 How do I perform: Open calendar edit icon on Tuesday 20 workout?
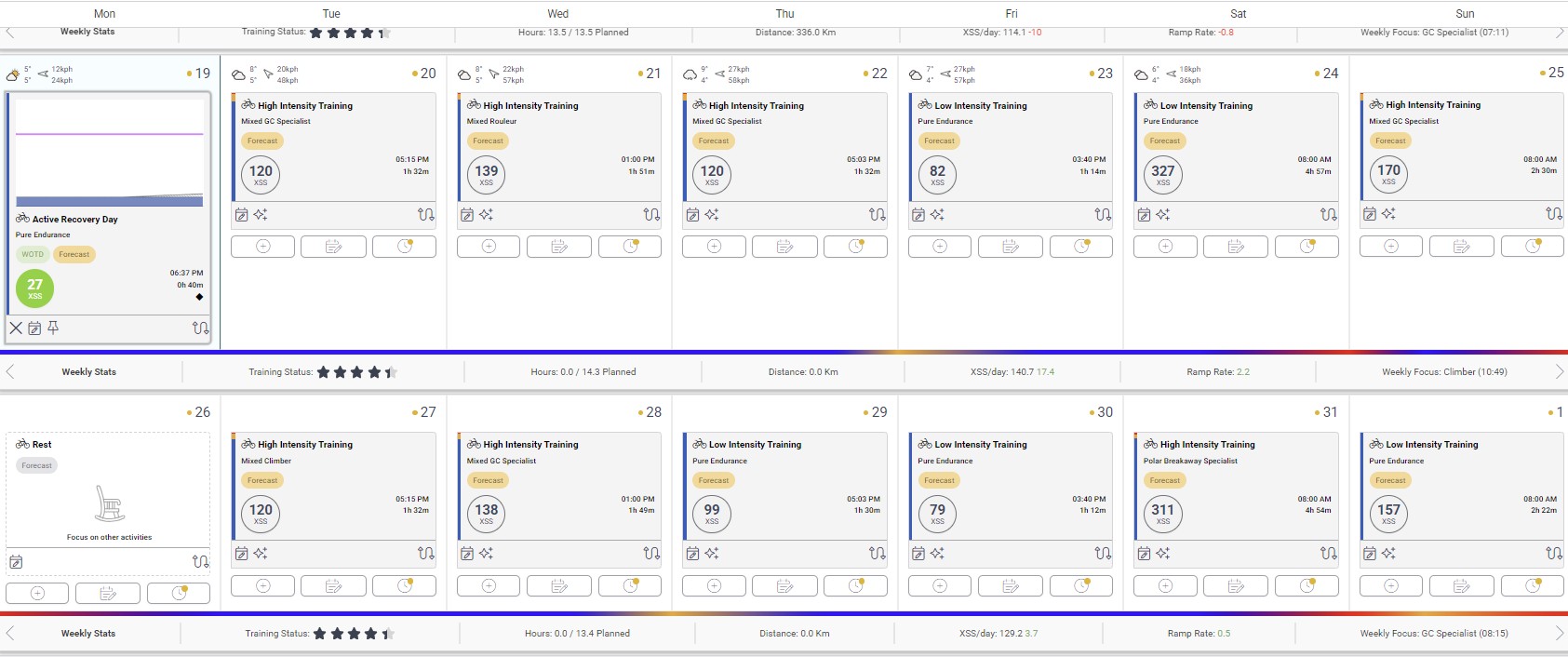(x=242, y=215)
